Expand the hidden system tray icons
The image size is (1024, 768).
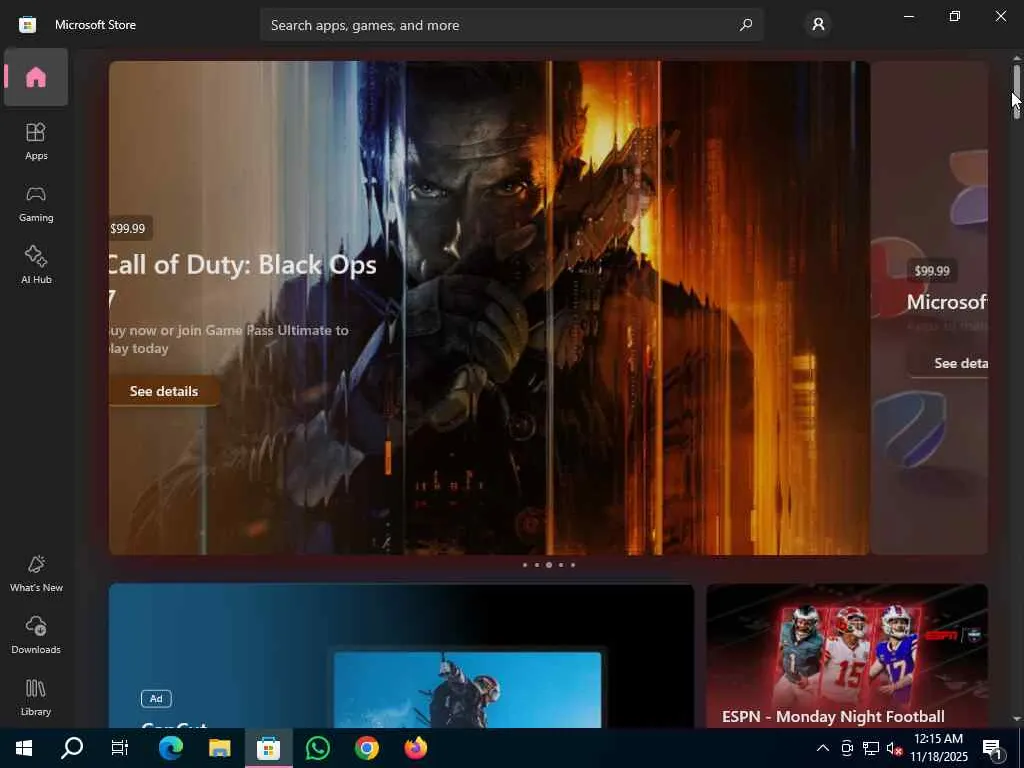point(823,748)
